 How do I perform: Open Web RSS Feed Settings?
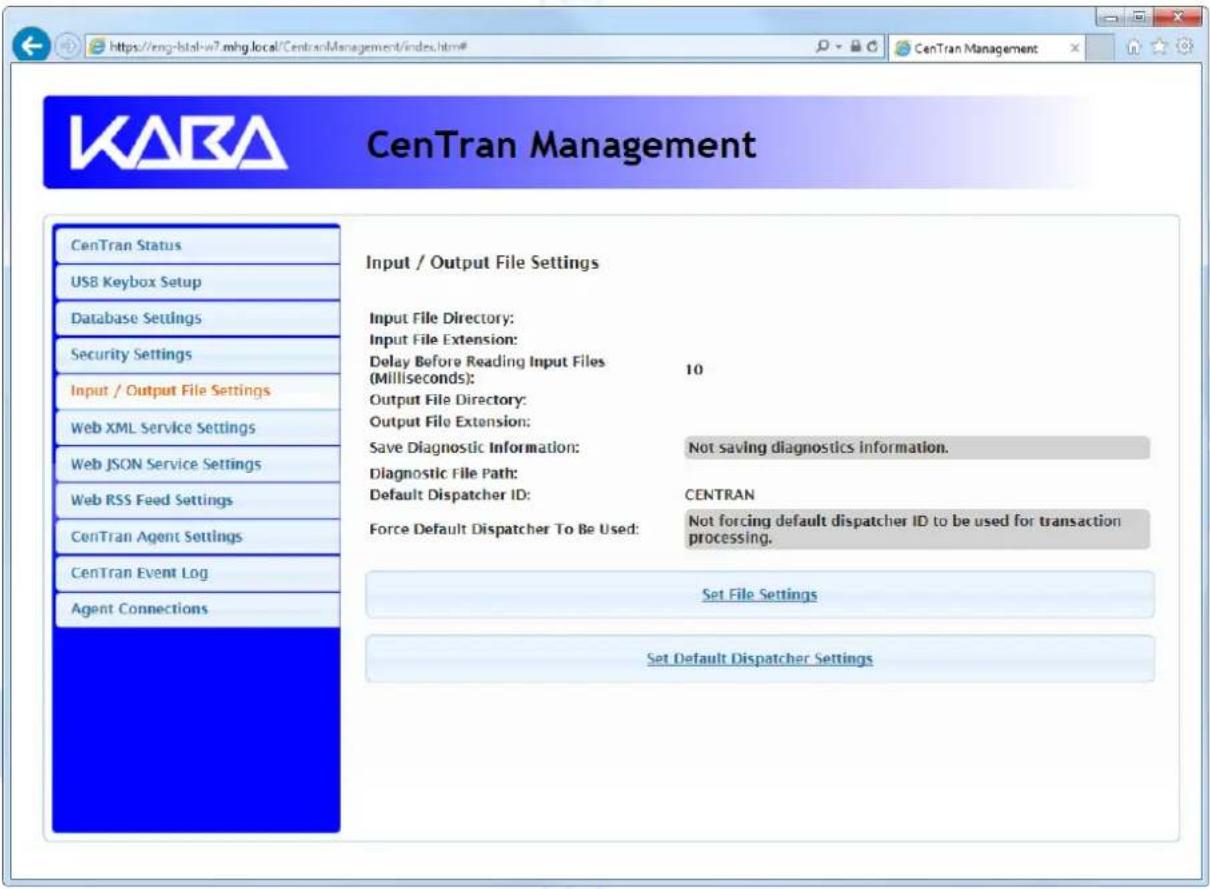[x=197, y=500]
